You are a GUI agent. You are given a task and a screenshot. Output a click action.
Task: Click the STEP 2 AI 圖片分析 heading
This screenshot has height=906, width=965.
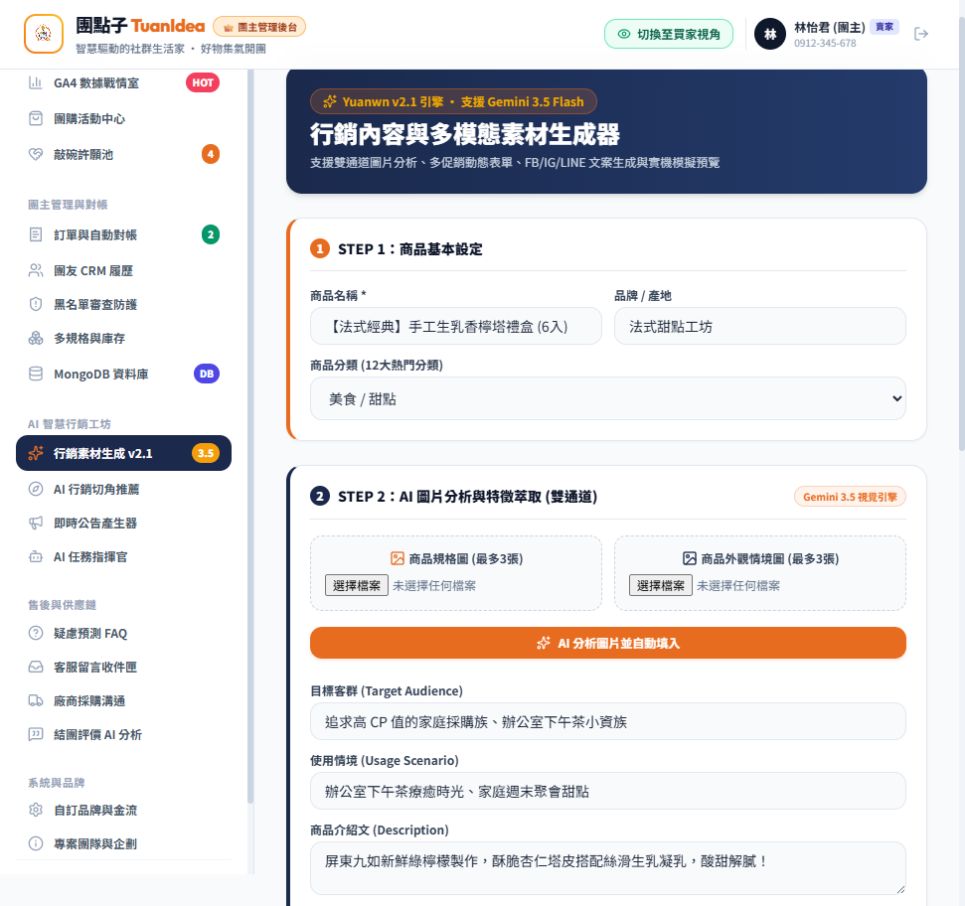(x=467, y=496)
